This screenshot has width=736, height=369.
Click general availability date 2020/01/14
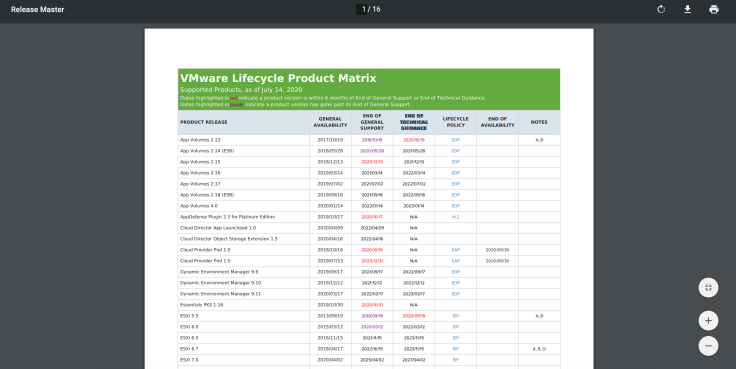[x=330, y=206]
